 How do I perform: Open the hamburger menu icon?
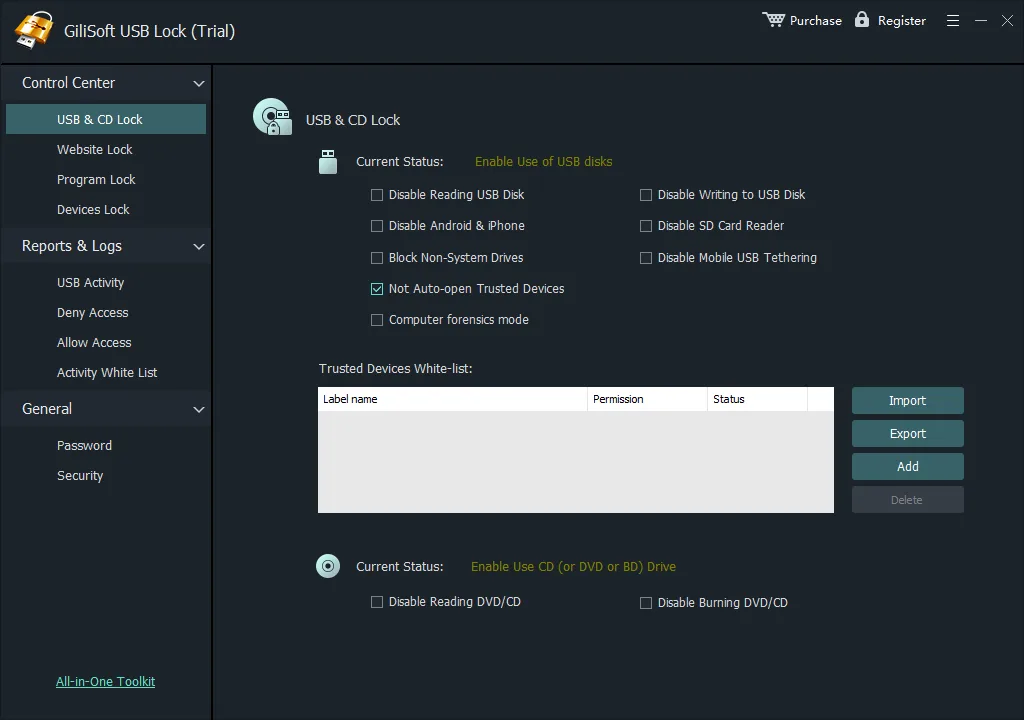click(953, 21)
